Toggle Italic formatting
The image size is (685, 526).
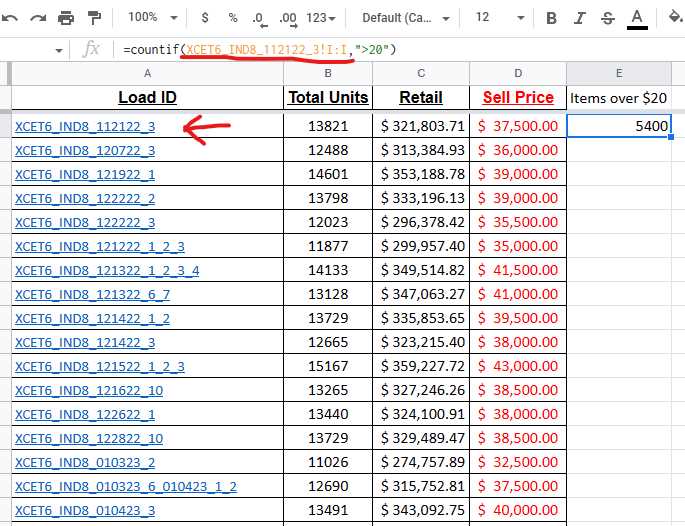click(580, 18)
